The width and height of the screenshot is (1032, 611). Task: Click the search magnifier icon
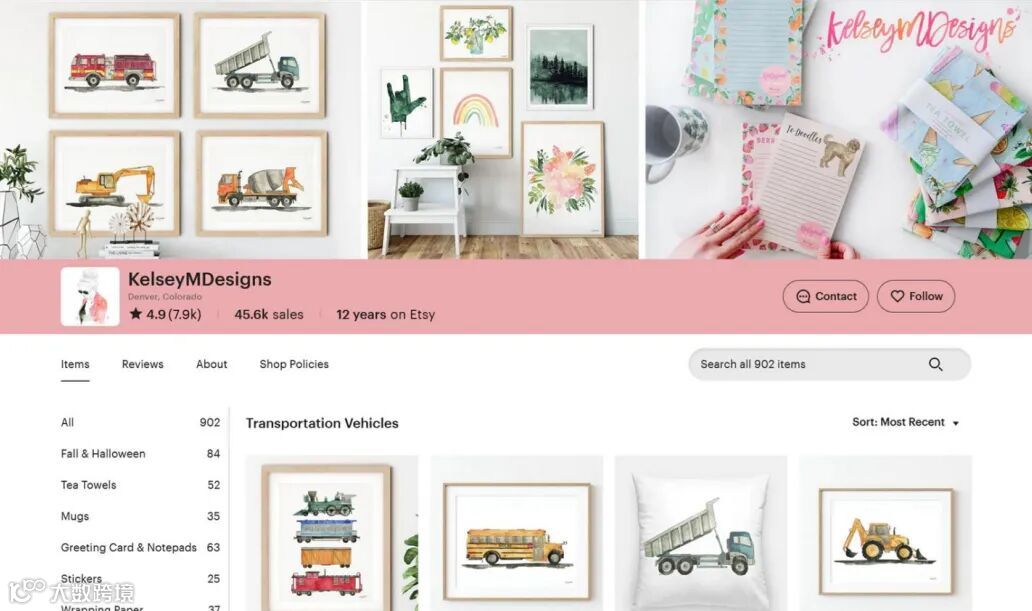click(935, 364)
